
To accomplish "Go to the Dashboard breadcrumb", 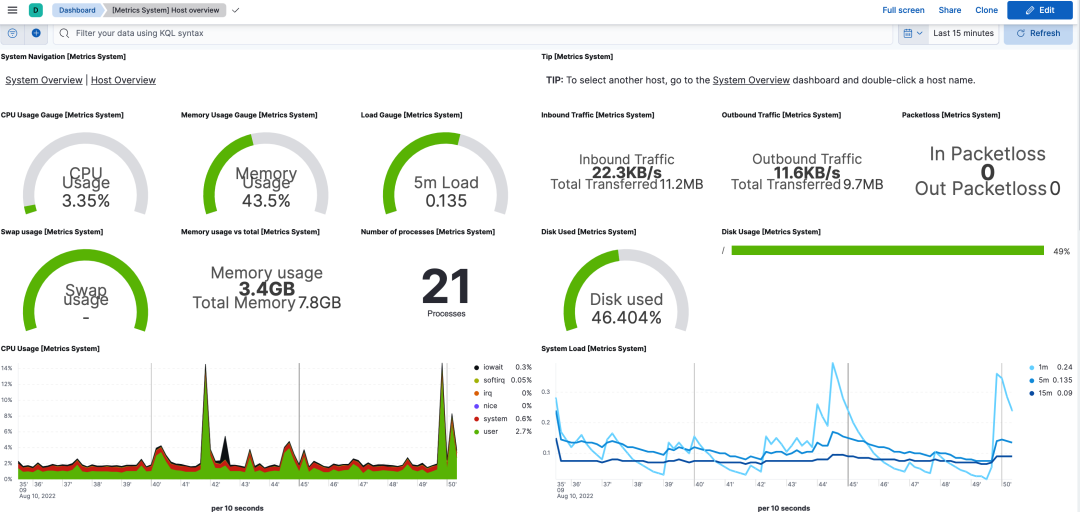I will coord(77,10).
